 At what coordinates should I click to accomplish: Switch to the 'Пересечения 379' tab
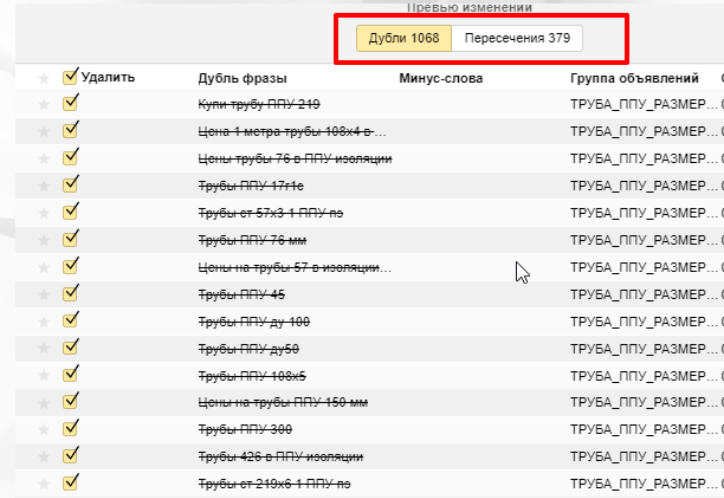517,38
